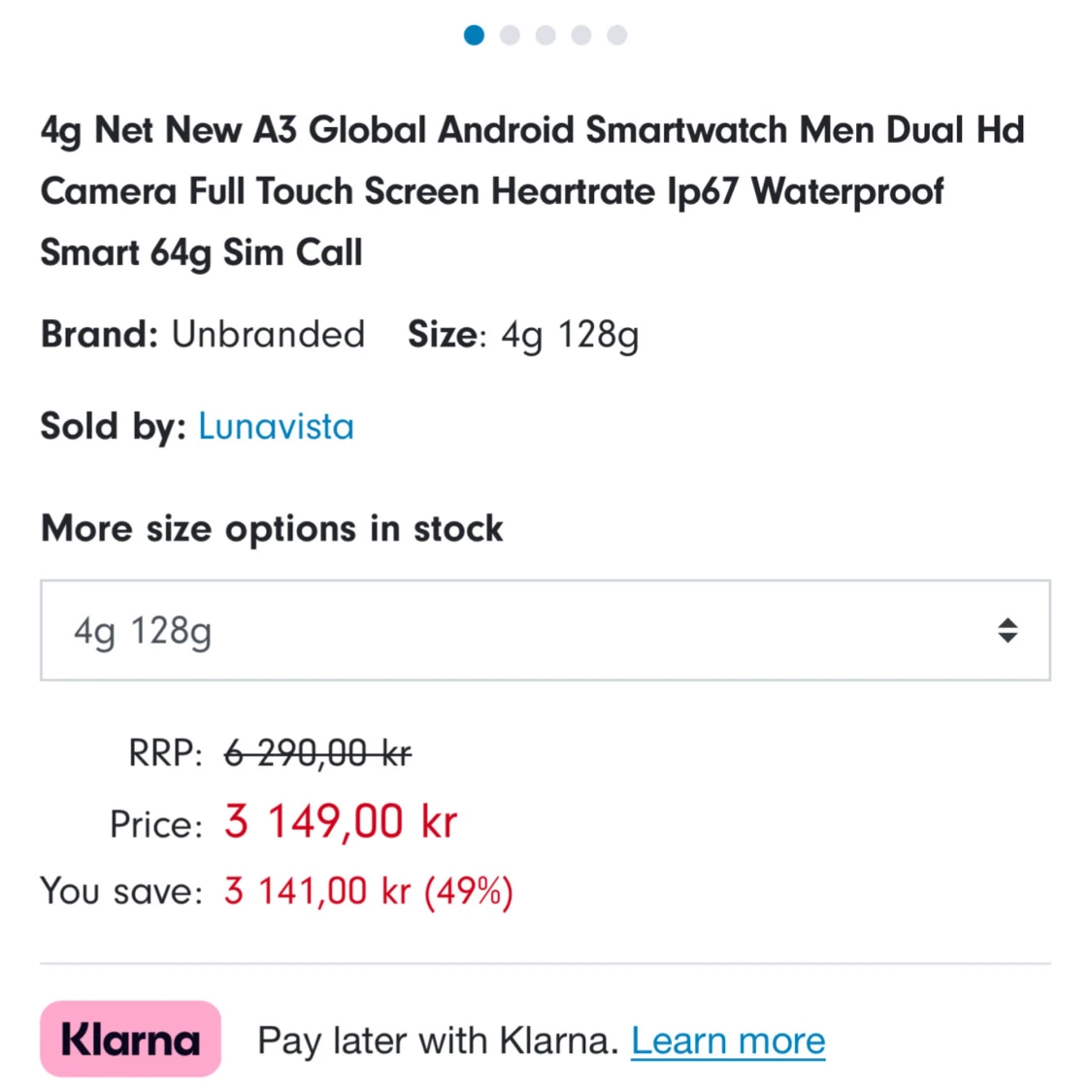This screenshot has height=1092, width=1092.
Task: Select the highlighted dot in the image carousel
Action: pos(475,35)
